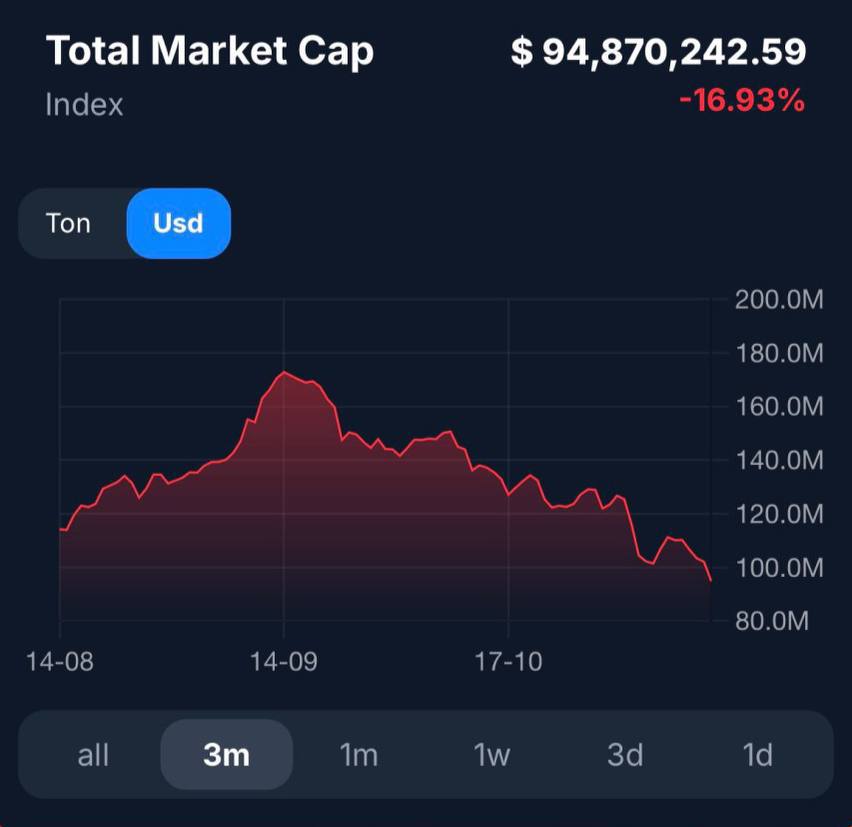
Task: Click the chart's highest peak point
Action: coord(284,372)
